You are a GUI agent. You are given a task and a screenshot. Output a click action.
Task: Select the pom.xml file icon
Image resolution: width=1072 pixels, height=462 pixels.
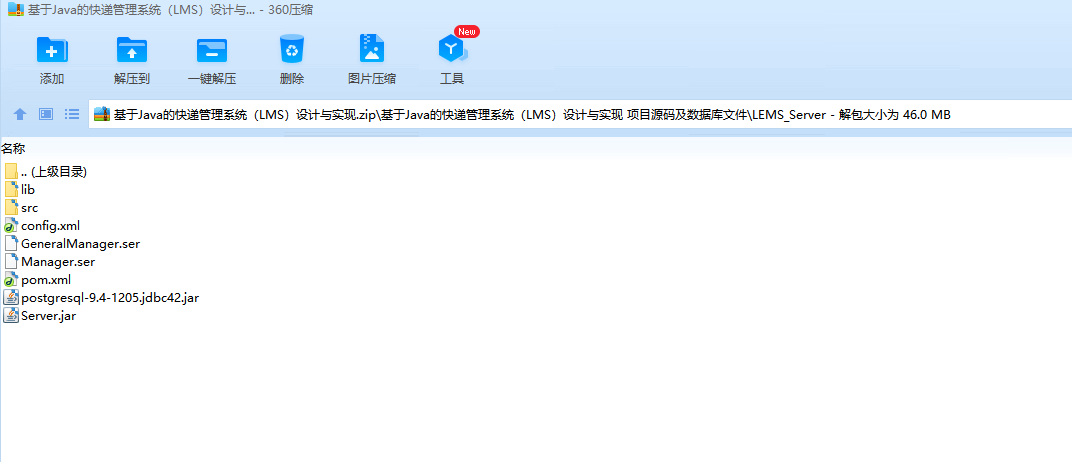pos(11,279)
